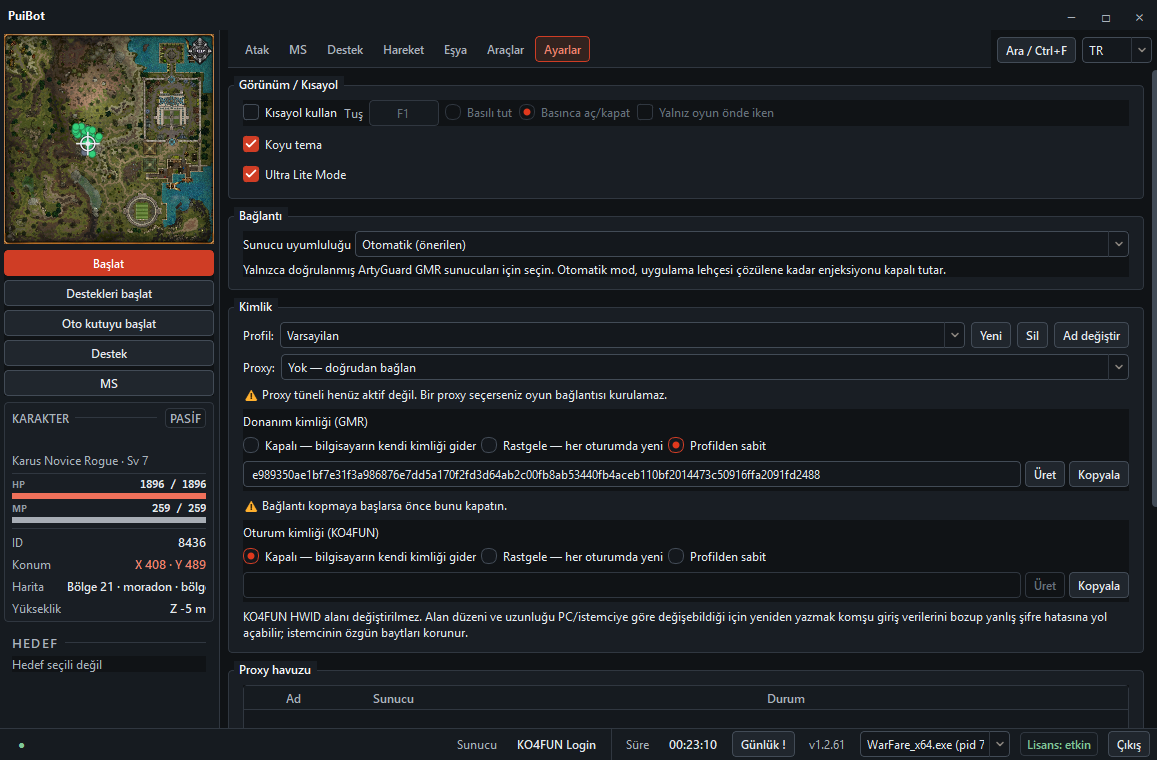Select Kapalı under Donanım kimliği (GMR)
This screenshot has height=760, width=1157.
(x=251, y=446)
